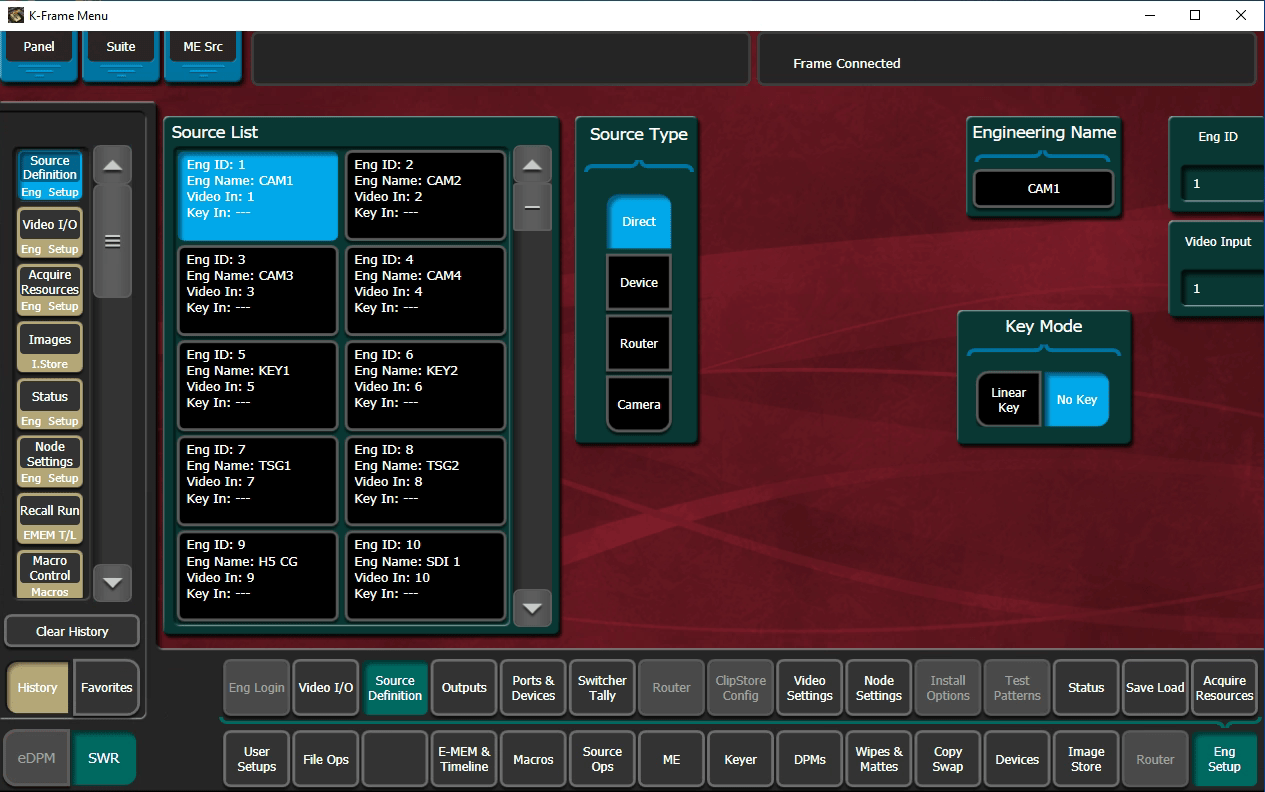This screenshot has height=792, width=1265.
Task: Select source Eng ID 5 KEY1
Action: coord(258,386)
